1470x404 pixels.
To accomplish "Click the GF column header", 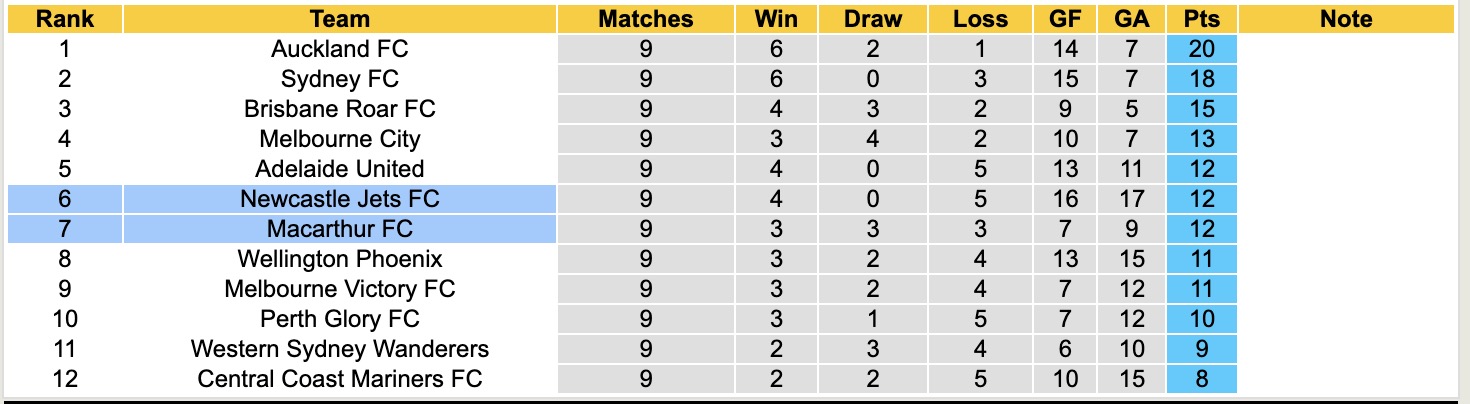I will 1065,19.
